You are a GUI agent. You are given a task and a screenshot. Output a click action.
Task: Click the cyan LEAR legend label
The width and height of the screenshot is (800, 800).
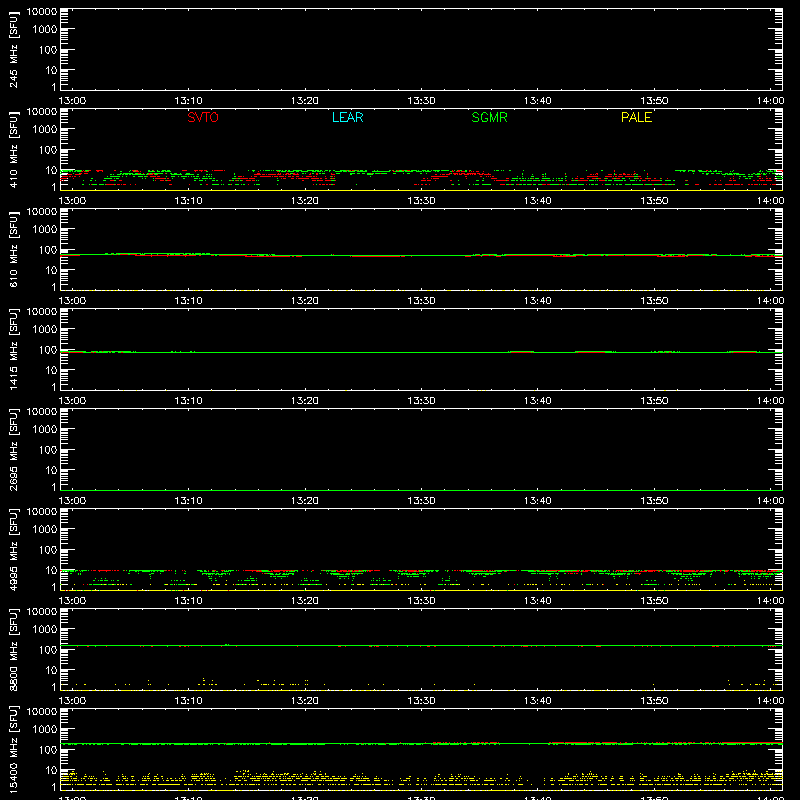pyautogui.click(x=347, y=117)
